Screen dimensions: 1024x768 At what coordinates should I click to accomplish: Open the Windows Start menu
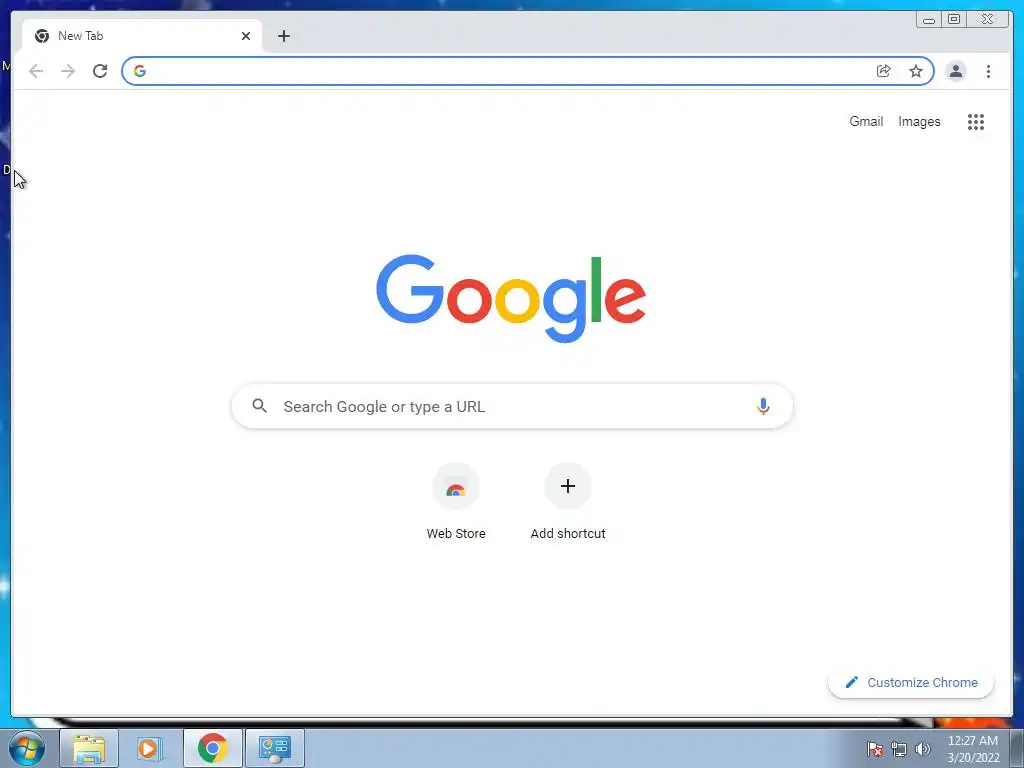pyautogui.click(x=27, y=748)
